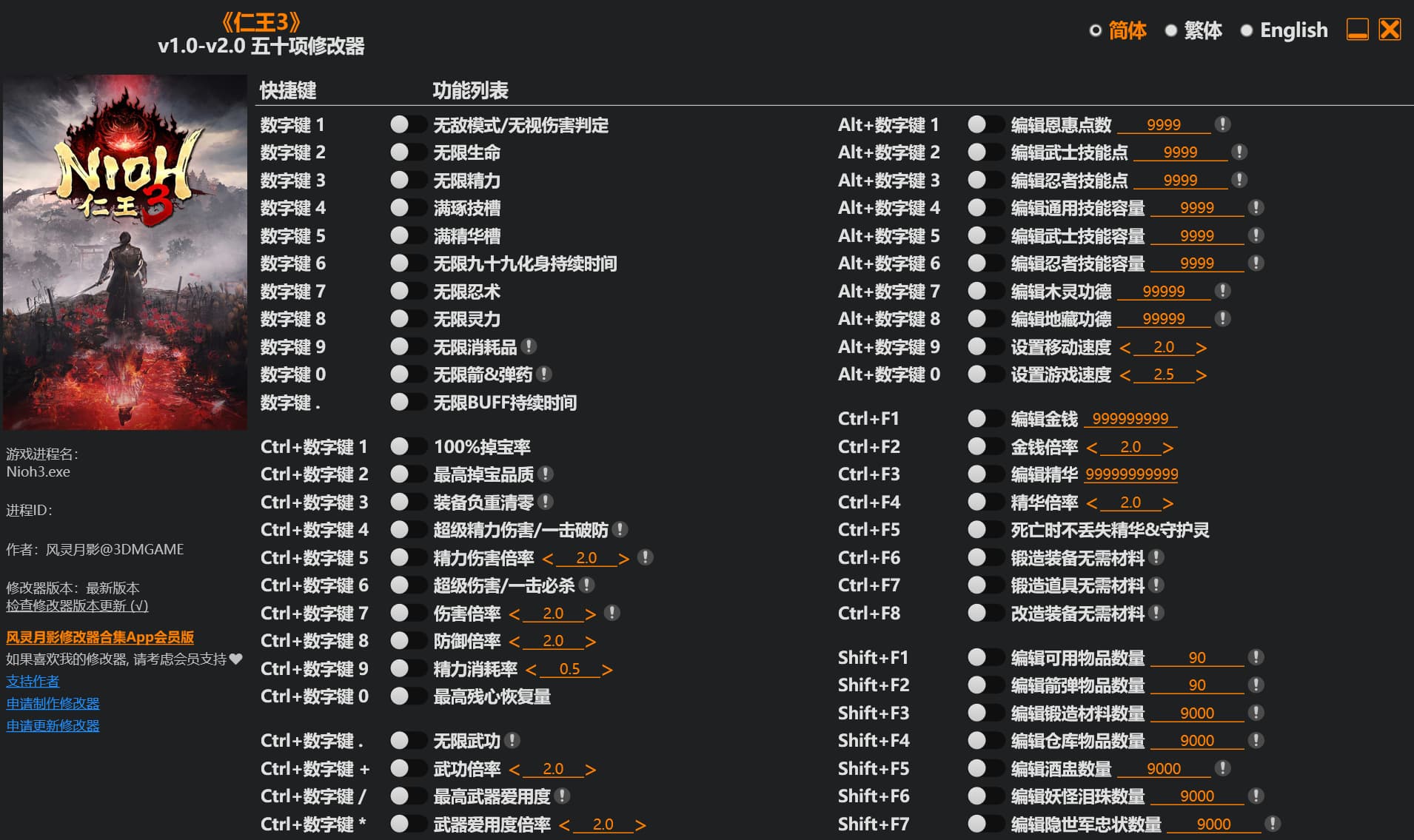The height and width of the screenshot is (840, 1414).
Task: Click info icon next to 超级精力伤害/一击破防
Action: pyautogui.click(x=620, y=529)
